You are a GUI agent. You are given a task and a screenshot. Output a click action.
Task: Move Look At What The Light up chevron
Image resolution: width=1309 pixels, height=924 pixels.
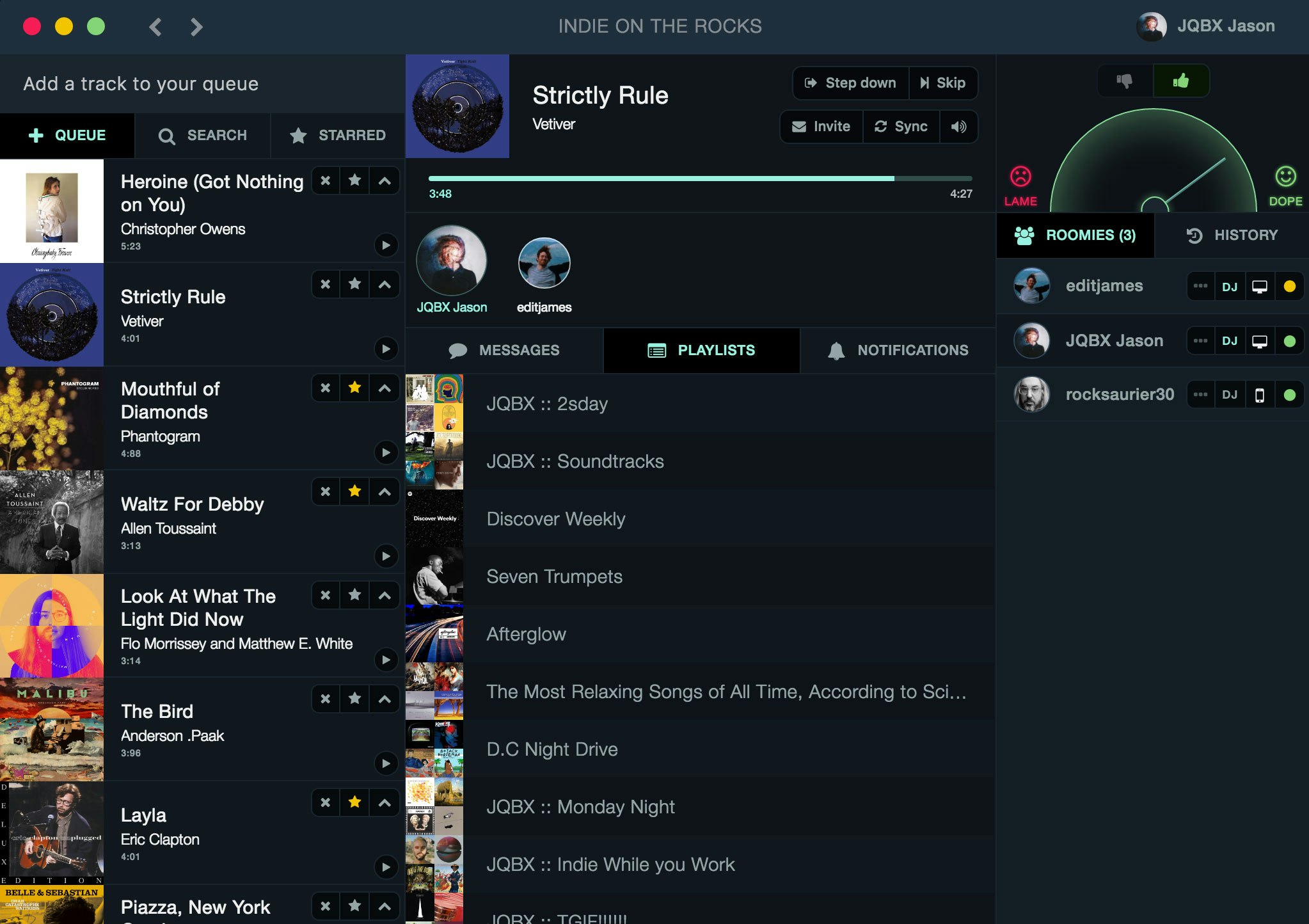(x=385, y=595)
